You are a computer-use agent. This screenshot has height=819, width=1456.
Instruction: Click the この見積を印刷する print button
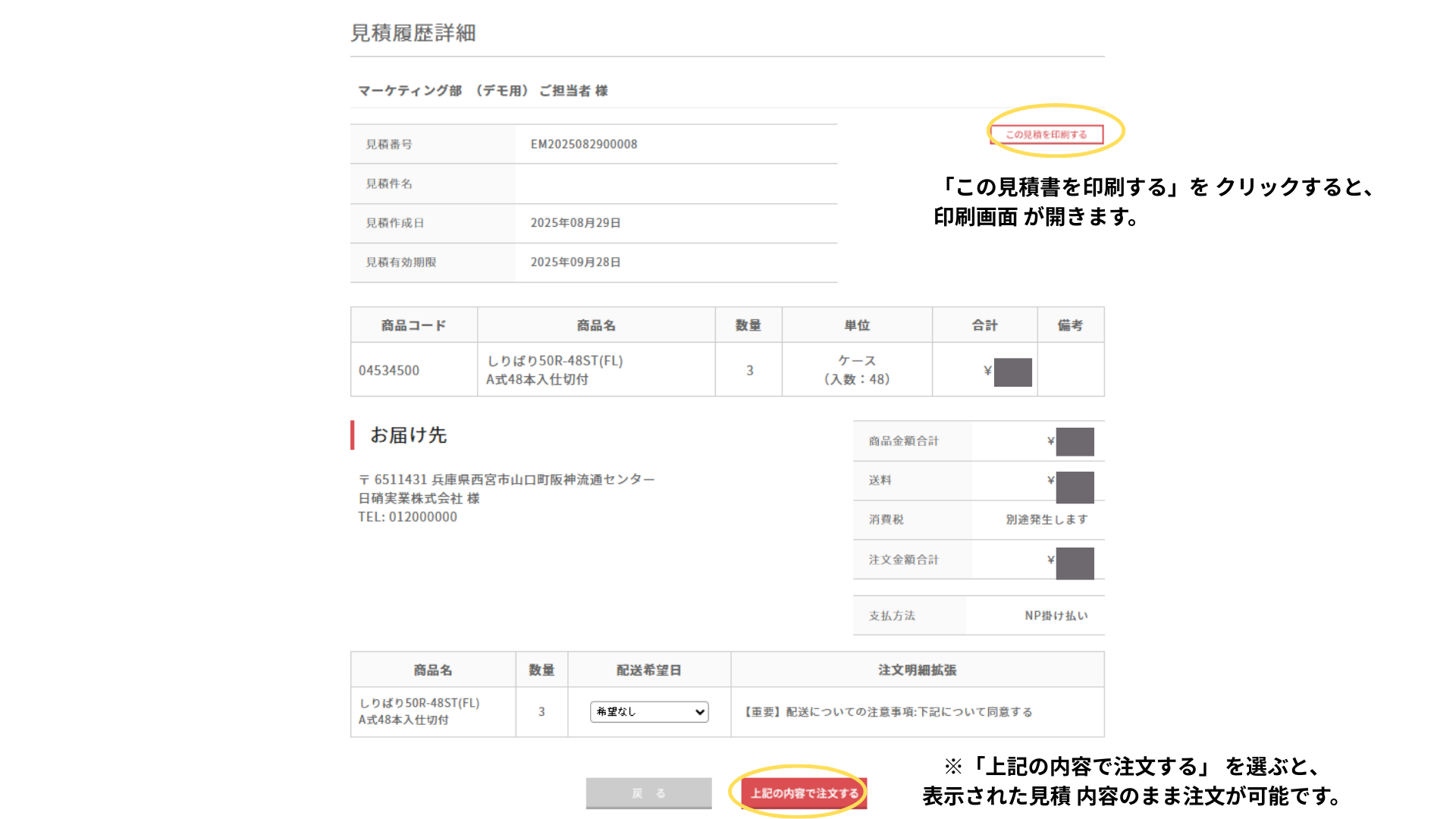[1046, 135]
